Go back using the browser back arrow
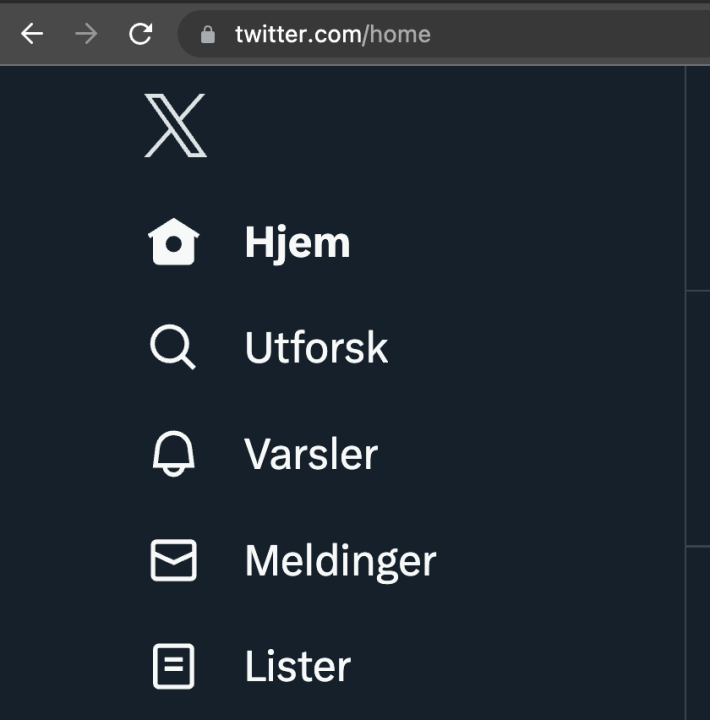Image resolution: width=710 pixels, height=720 pixels. tap(32, 34)
